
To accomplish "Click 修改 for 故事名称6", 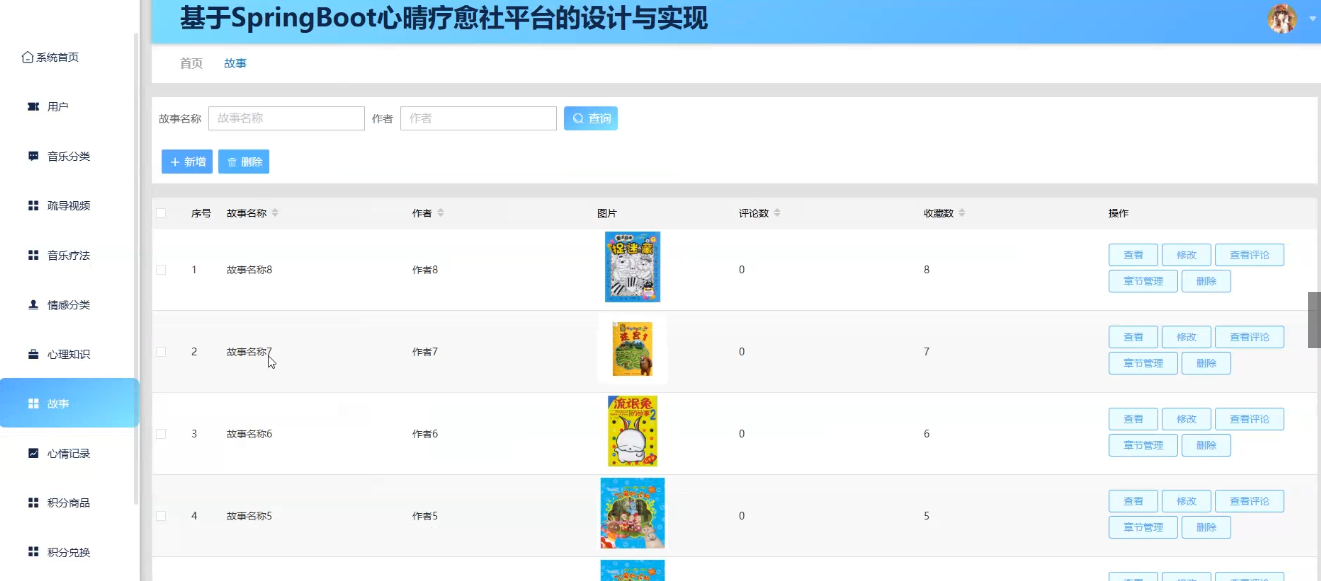I will click(x=1186, y=419).
